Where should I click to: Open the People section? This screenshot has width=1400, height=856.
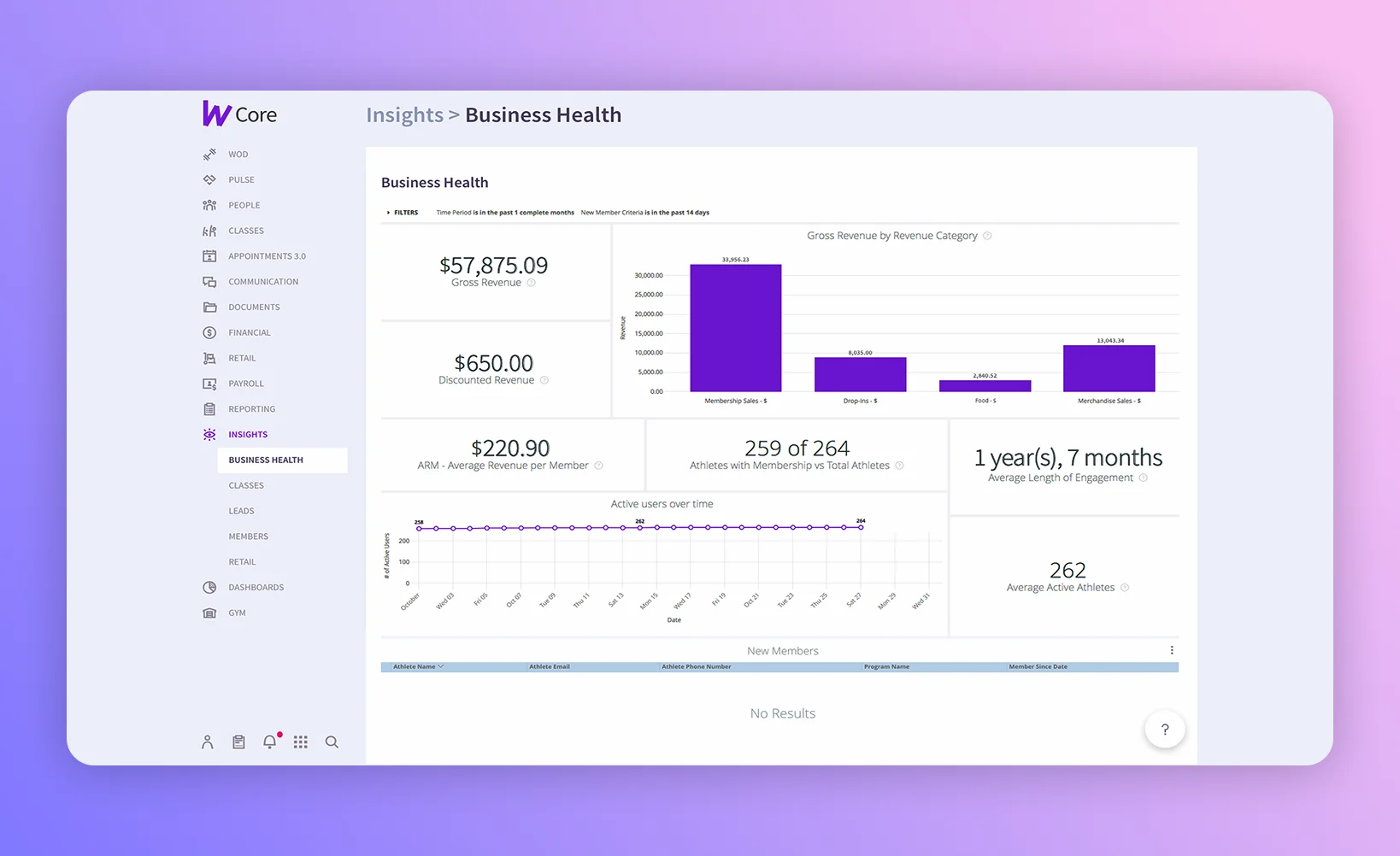pyautogui.click(x=243, y=205)
